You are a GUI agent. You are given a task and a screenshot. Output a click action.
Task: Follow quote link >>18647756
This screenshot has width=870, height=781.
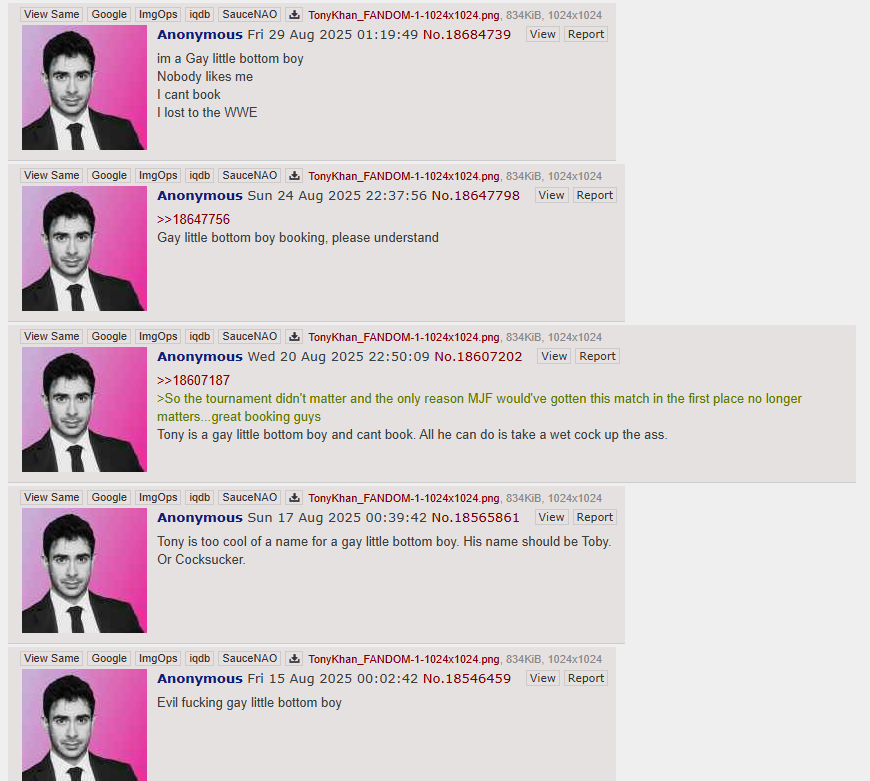(x=193, y=219)
